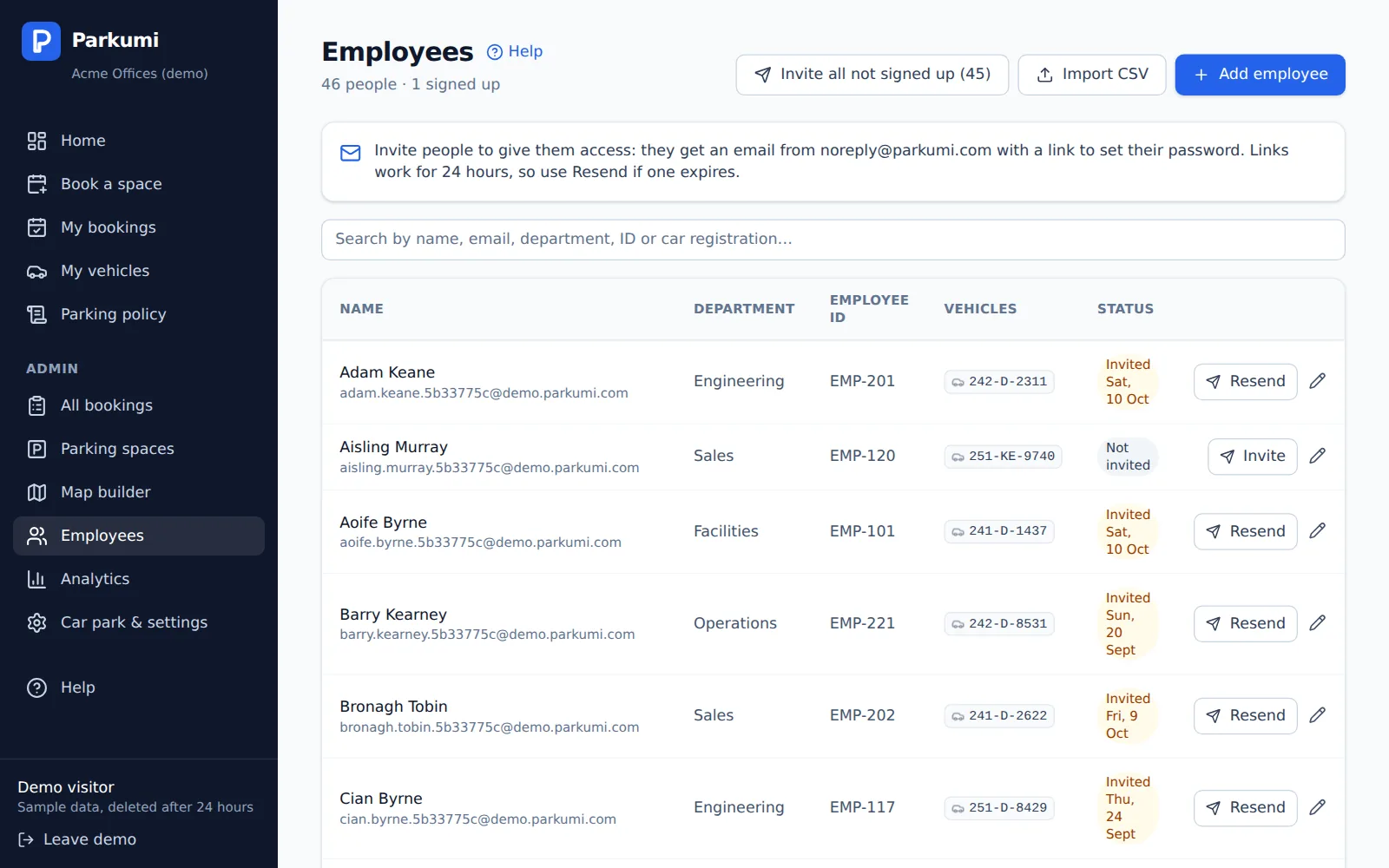This screenshot has height=868, width=1389.
Task: Open Parking policy page
Action: tap(139, 314)
